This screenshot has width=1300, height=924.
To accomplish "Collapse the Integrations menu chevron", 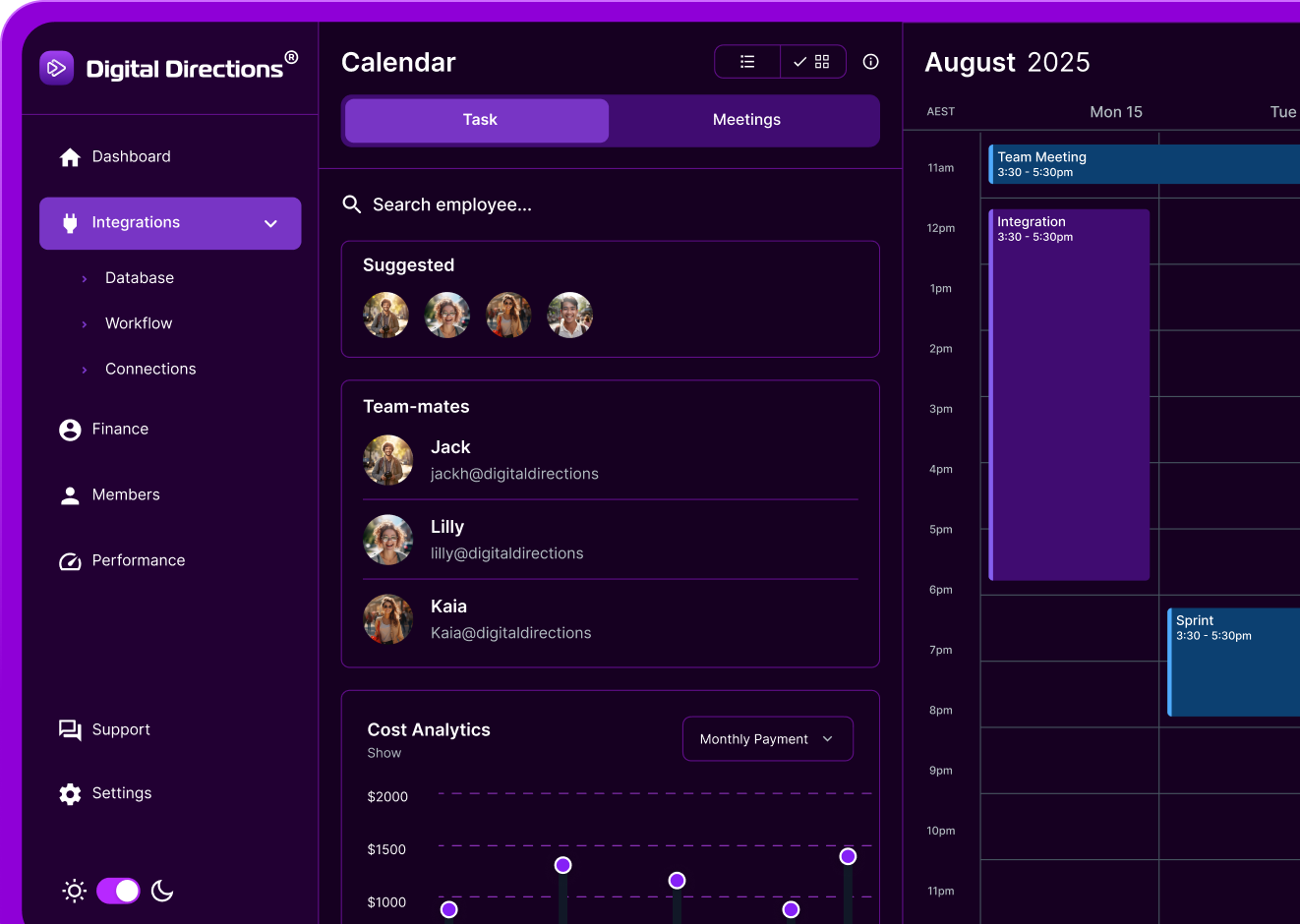I will [x=270, y=224].
